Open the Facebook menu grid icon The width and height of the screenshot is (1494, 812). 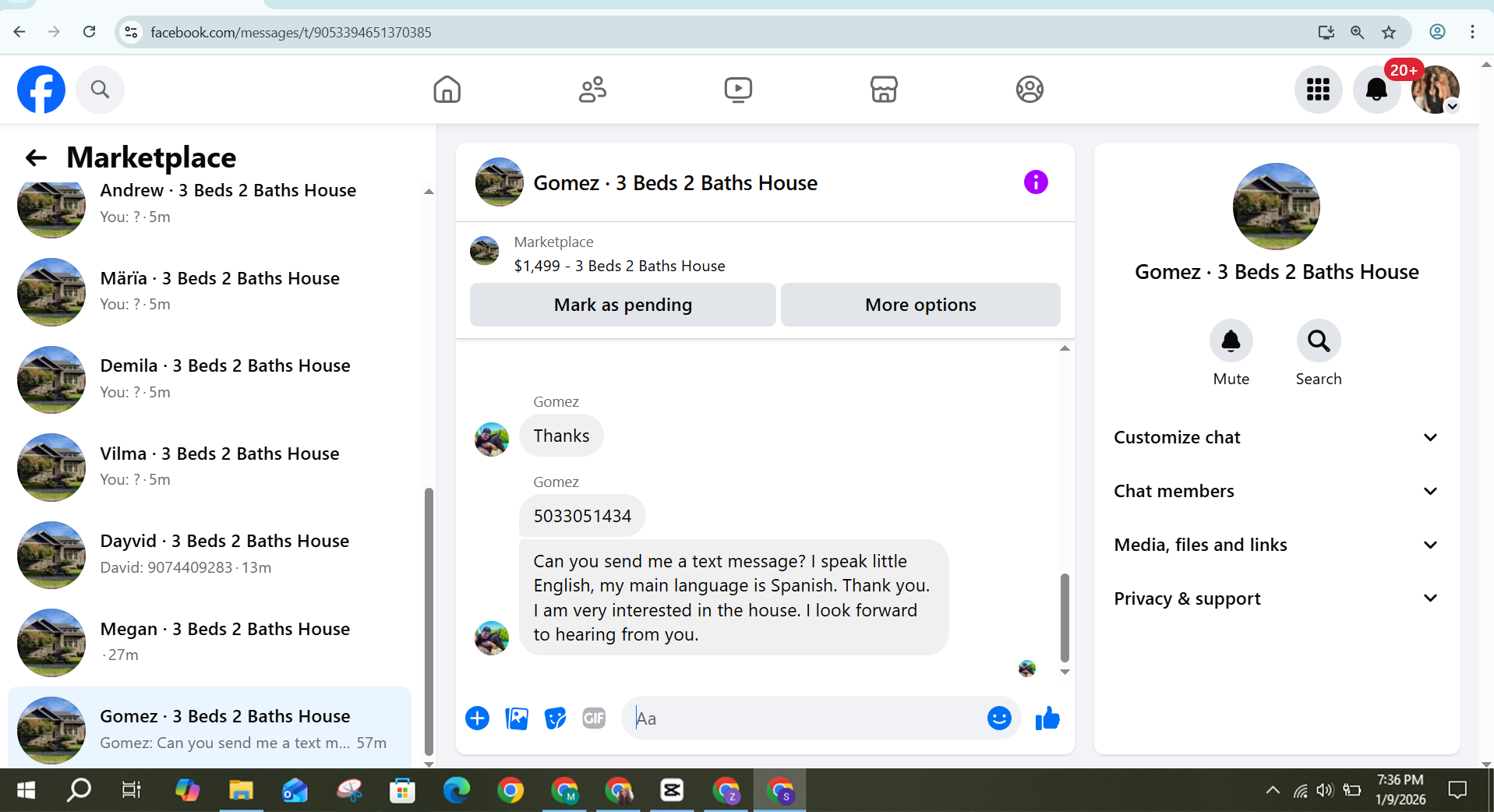[x=1318, y=90]
